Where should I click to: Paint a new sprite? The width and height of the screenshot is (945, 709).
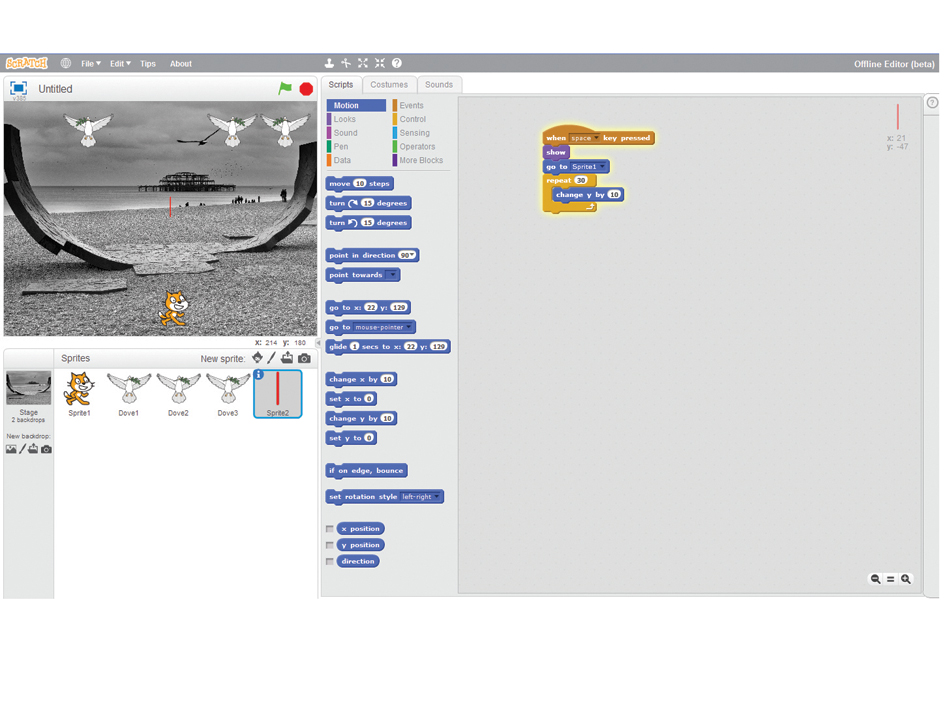pos(272,358)
